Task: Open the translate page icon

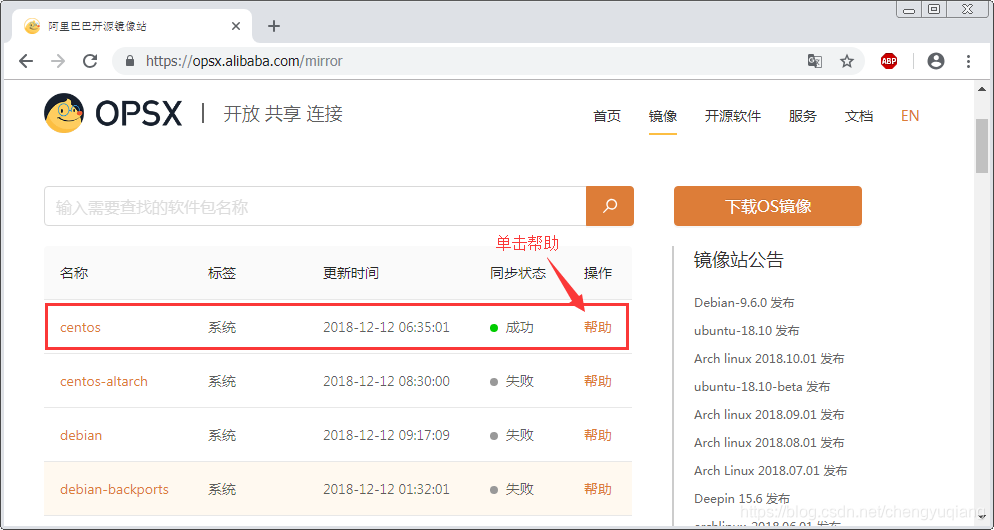Action: click(x=815, y=61)
